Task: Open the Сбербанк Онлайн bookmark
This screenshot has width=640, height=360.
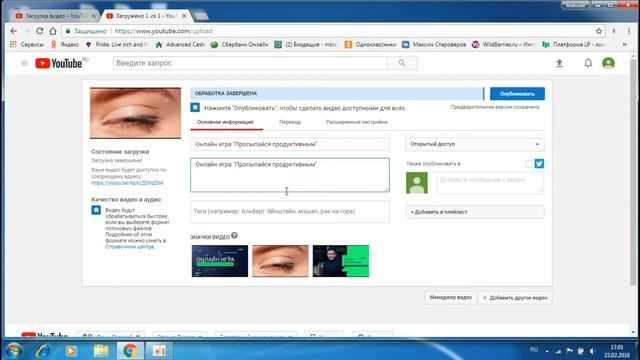Action: [240, 44]
